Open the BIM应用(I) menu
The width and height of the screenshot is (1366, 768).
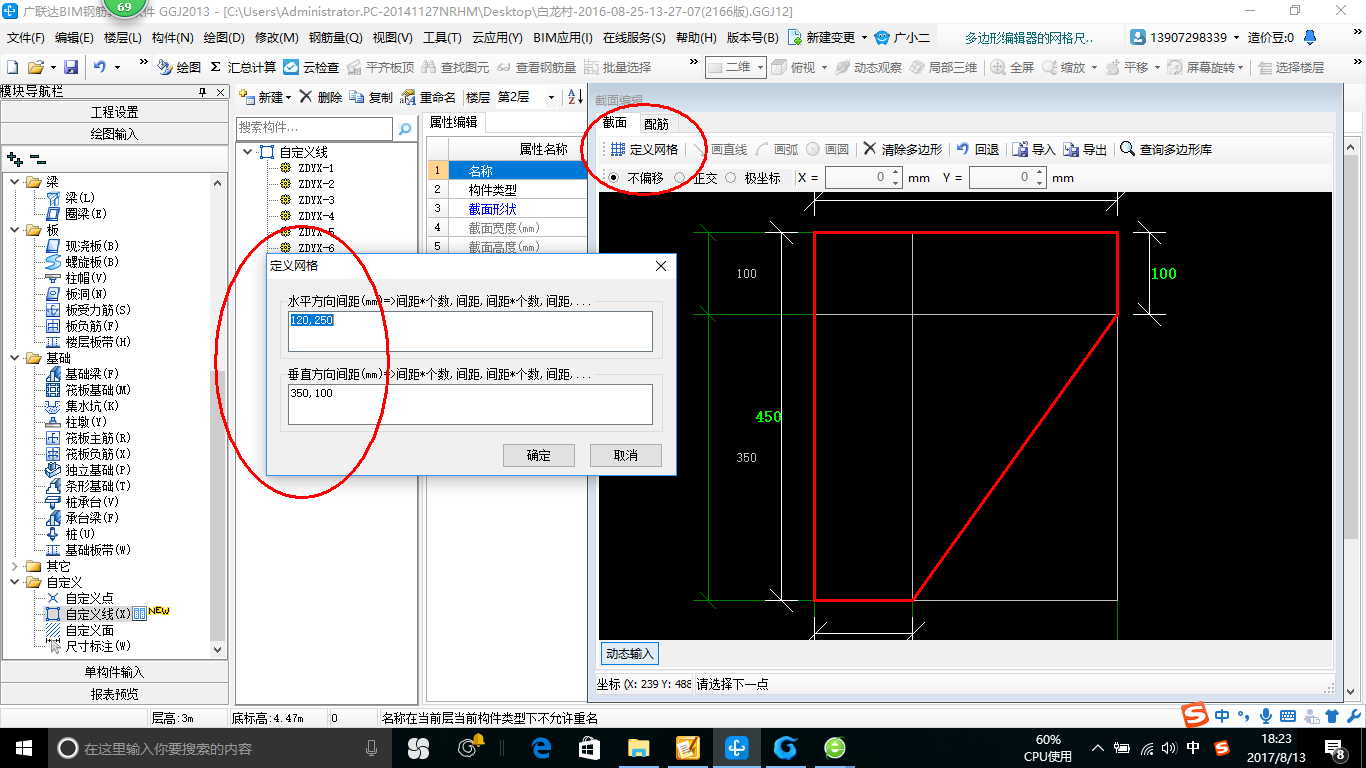(563, 38)
